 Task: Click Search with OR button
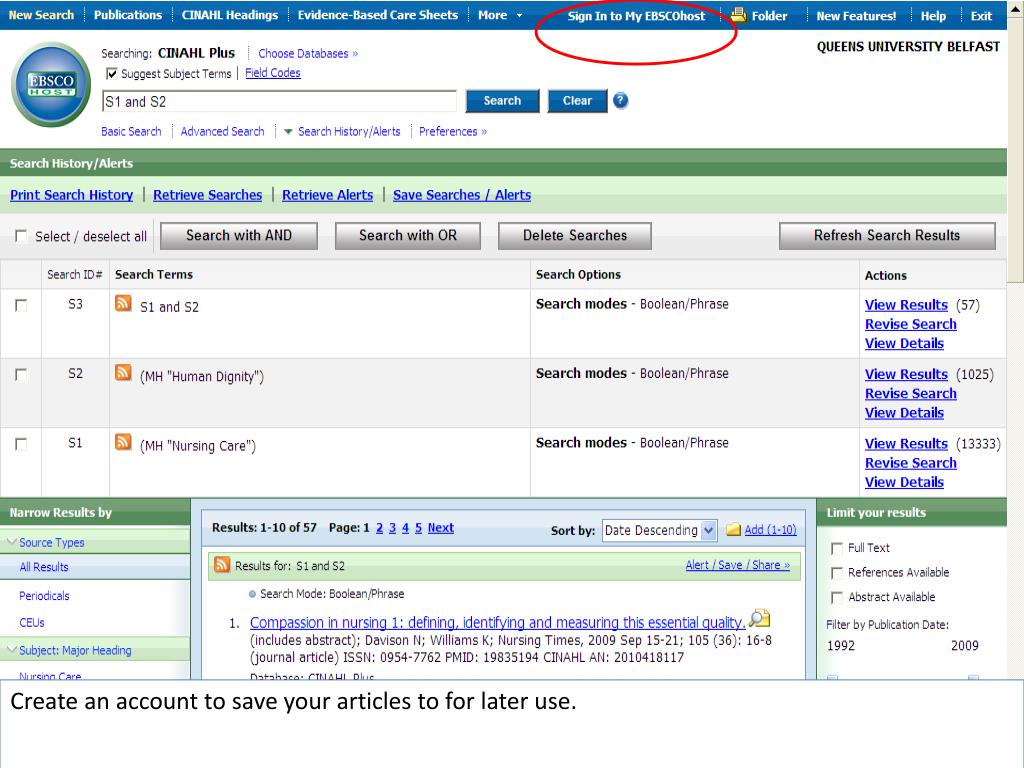point(408,236)
